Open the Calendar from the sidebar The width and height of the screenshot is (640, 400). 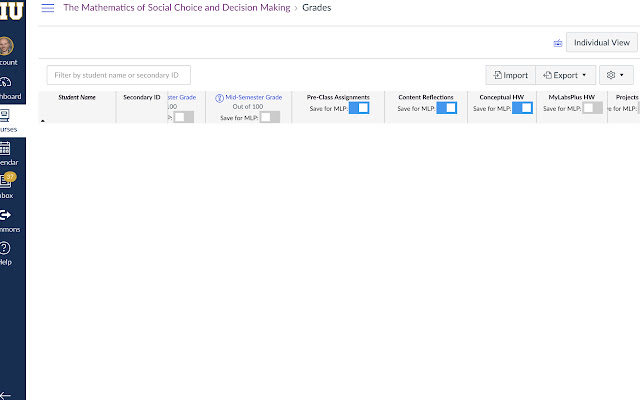7,150
